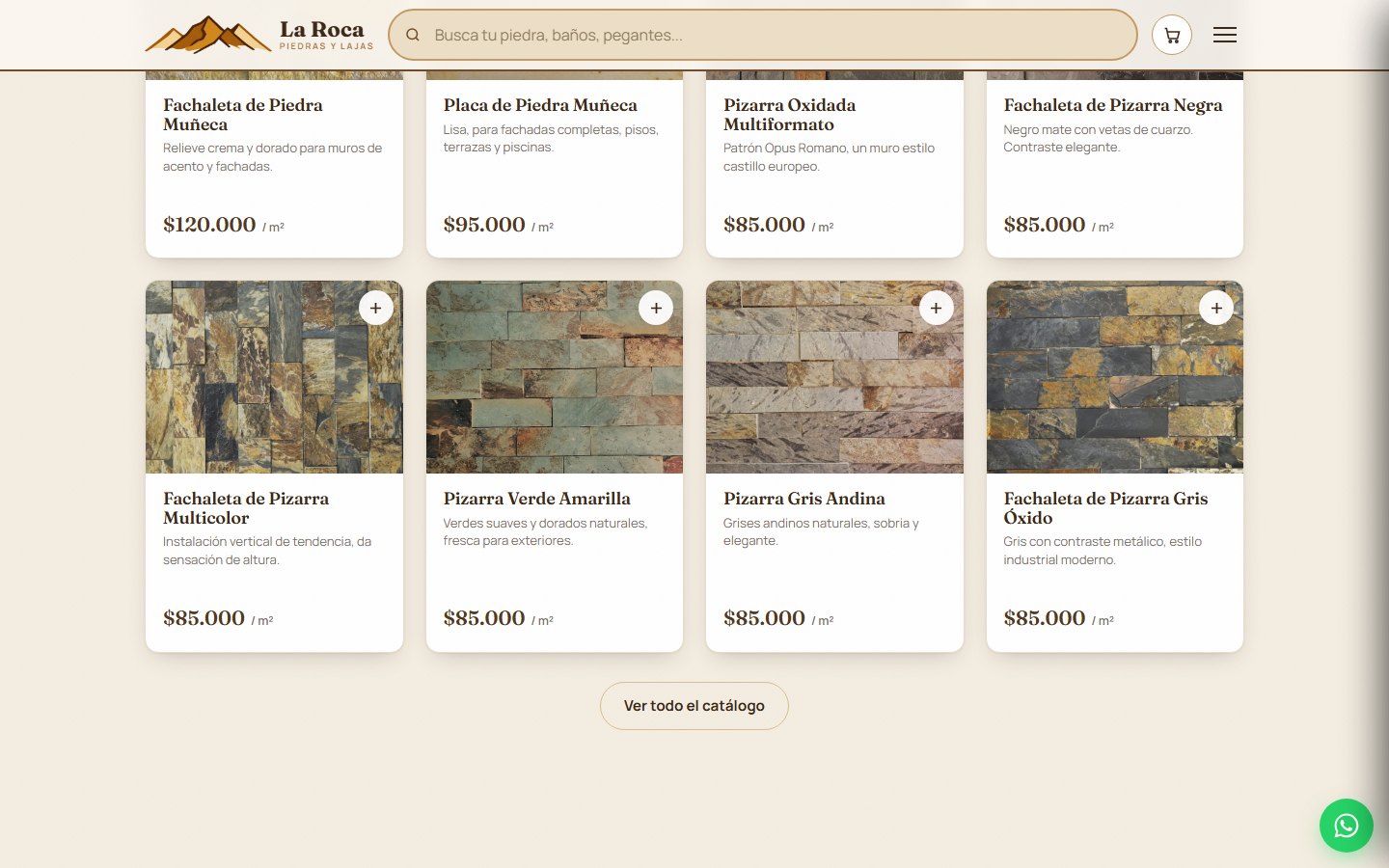The image size is (1389, 868).
Task: Open 'Fachaleta de Pizarra Negra' title
Action: click(x=1113, y=105)
